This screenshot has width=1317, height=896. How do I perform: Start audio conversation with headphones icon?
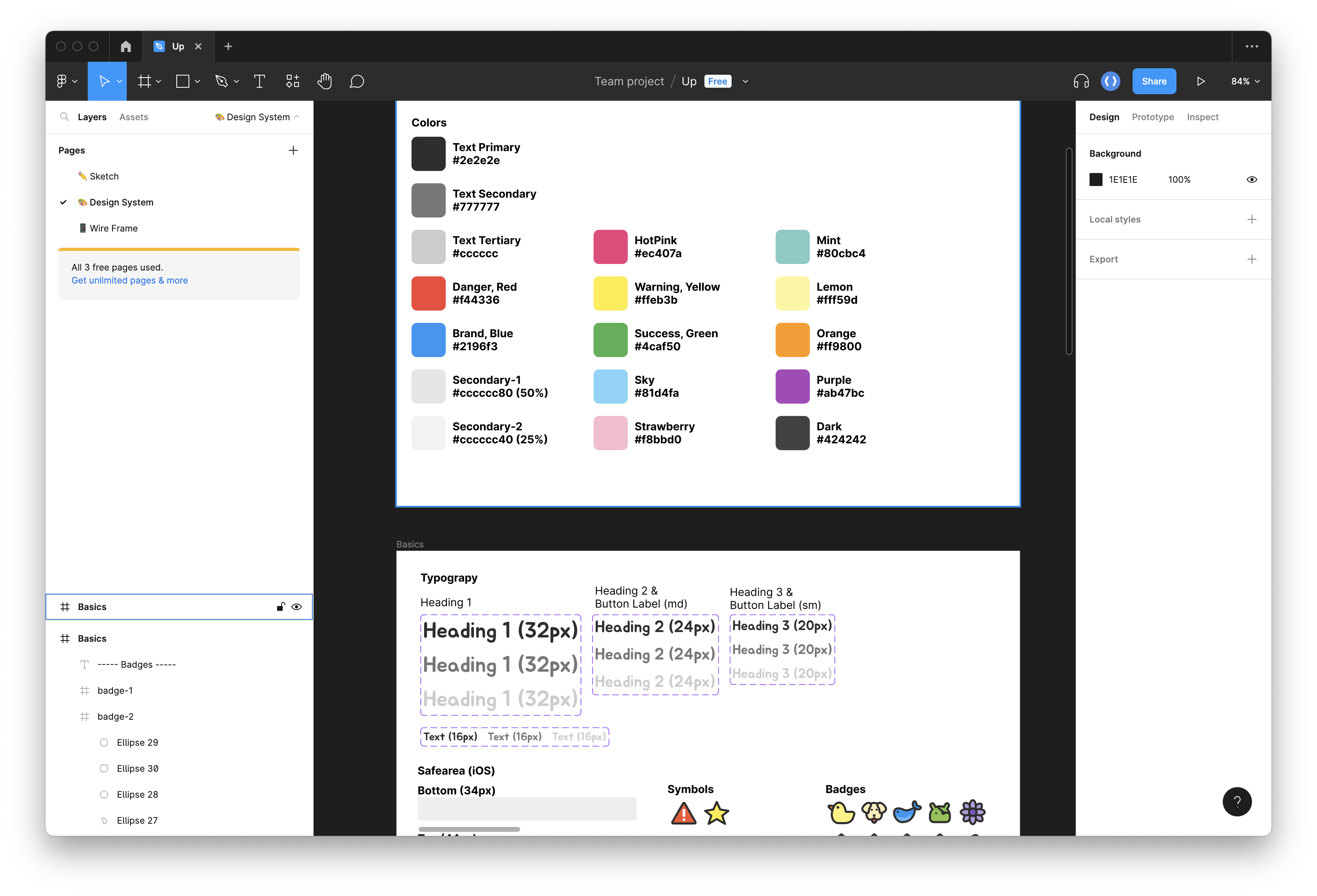coord(1081,81)
